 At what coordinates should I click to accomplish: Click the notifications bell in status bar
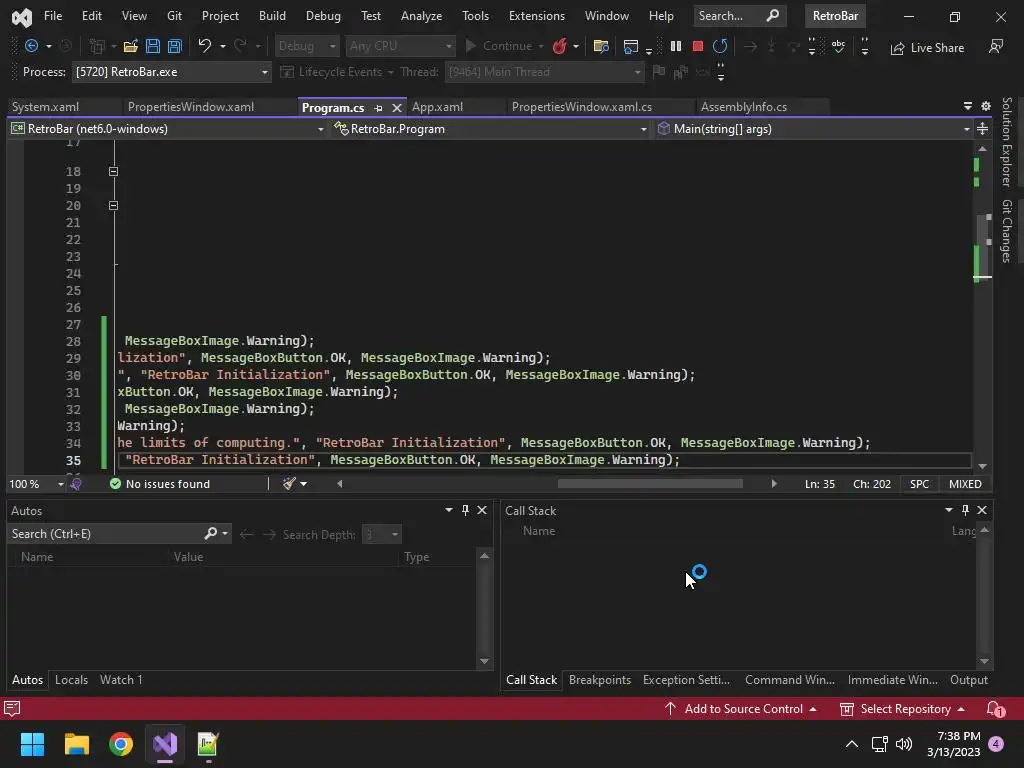click(x=995, y=709)
